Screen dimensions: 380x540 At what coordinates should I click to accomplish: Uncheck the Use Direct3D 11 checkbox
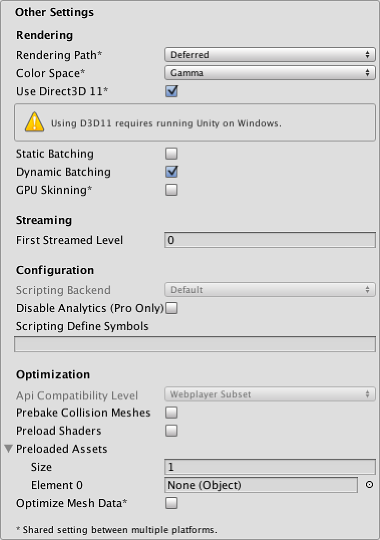171,91
